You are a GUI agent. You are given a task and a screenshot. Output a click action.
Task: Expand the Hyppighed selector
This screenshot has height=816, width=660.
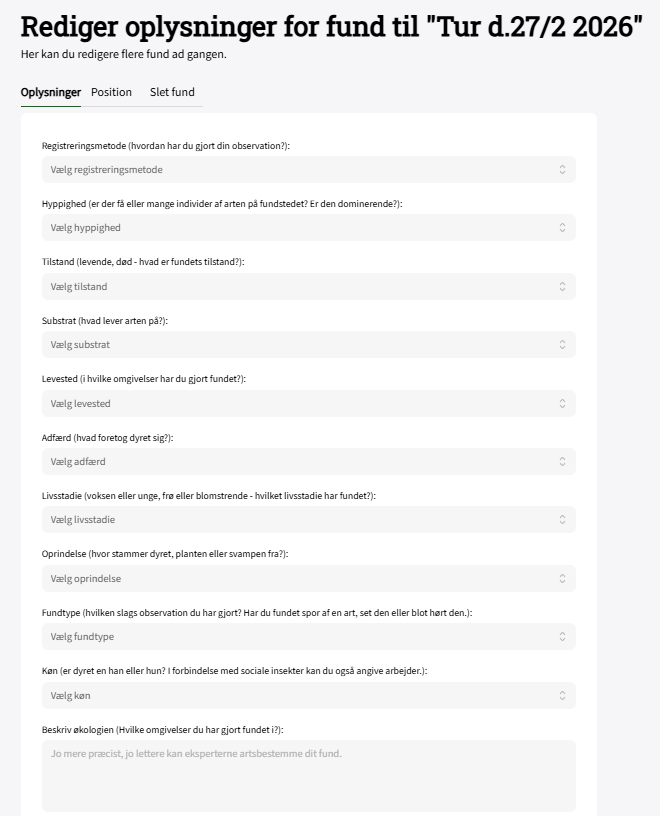click(x=308, y=228)
